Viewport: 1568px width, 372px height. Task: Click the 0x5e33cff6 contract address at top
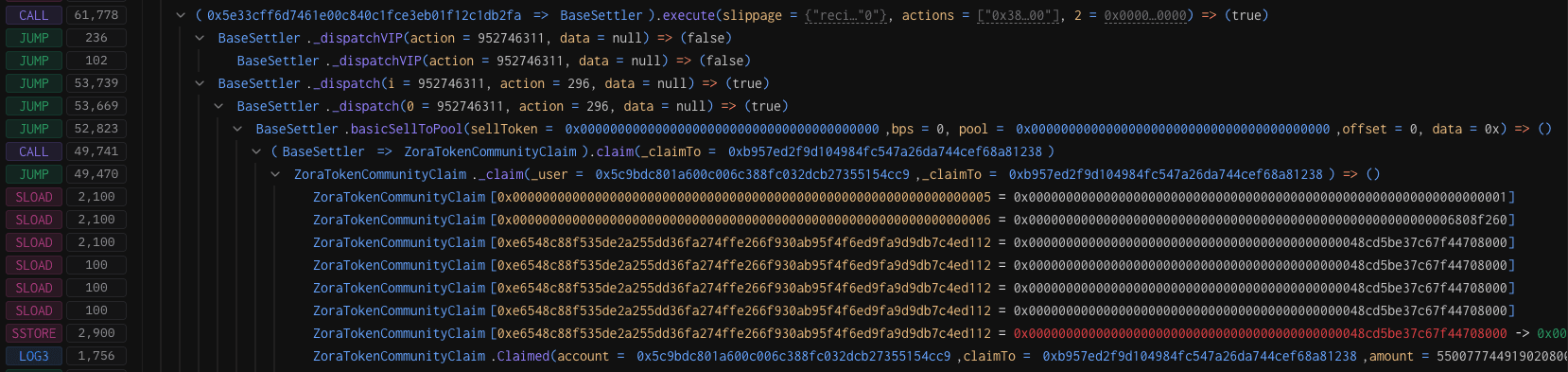pyautogui.click(x=364, y=15)
